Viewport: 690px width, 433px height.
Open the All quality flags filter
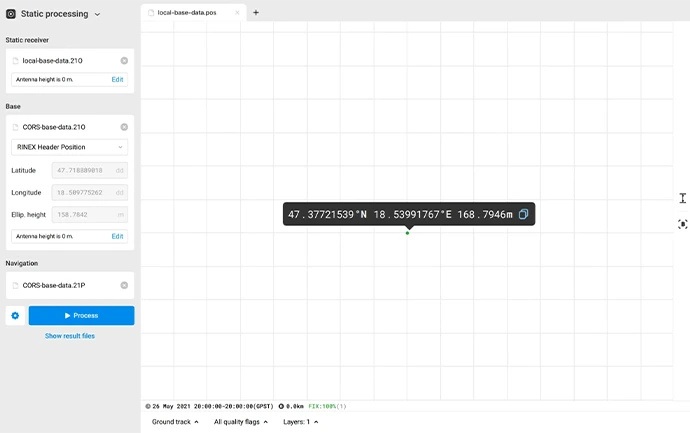click(241, 422)
